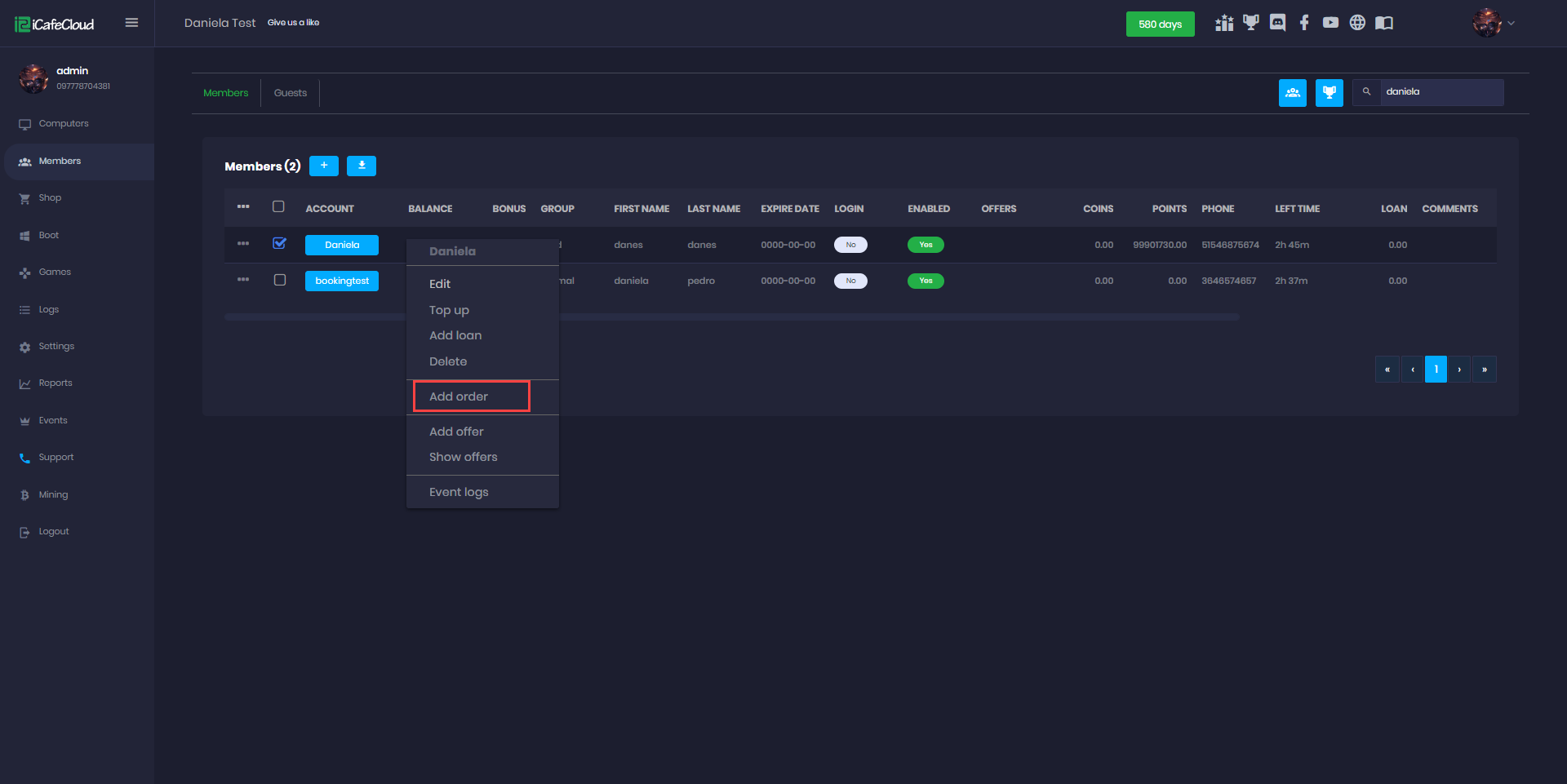The height and width of the screenshot is (784, 1567).
Task: Click the plus button to add member
Action: (324, 166)
